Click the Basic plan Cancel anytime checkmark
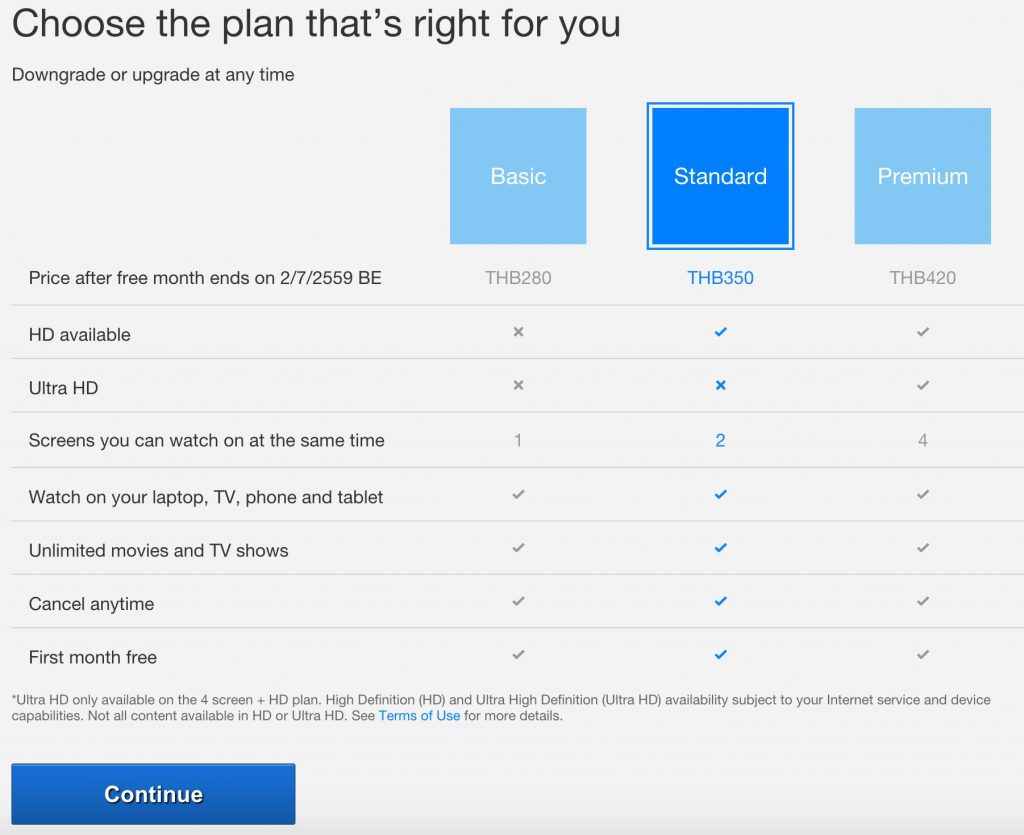Screen dimensions: 1024x835 (x=518, y=601)
